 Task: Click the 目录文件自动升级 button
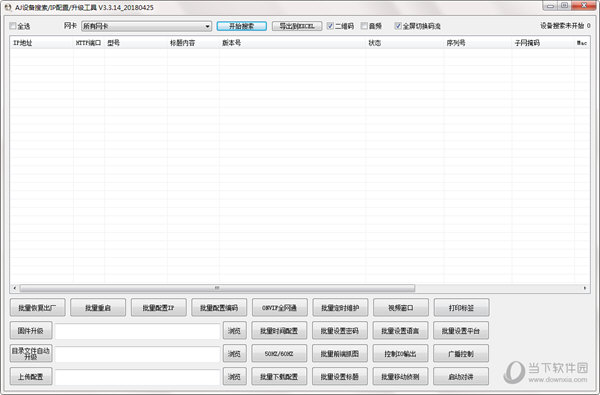31,353
